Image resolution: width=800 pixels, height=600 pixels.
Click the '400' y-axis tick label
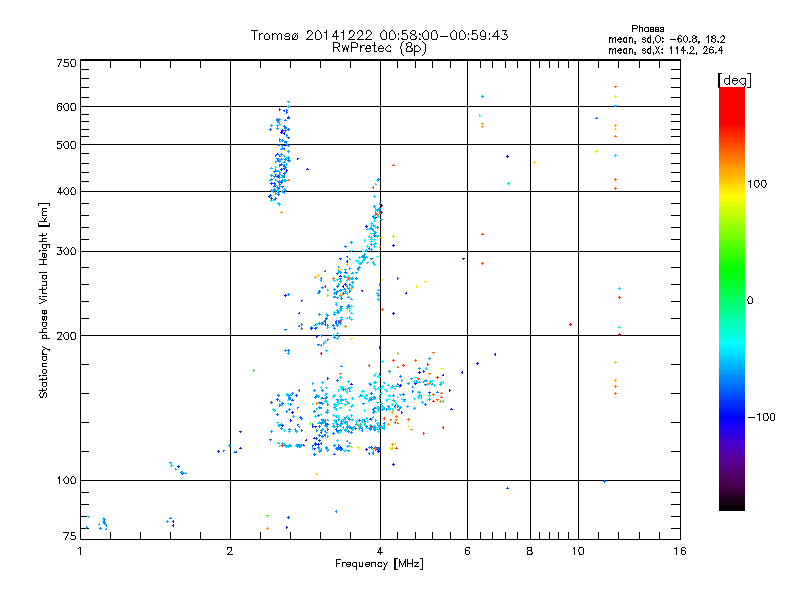coord(66,192)
